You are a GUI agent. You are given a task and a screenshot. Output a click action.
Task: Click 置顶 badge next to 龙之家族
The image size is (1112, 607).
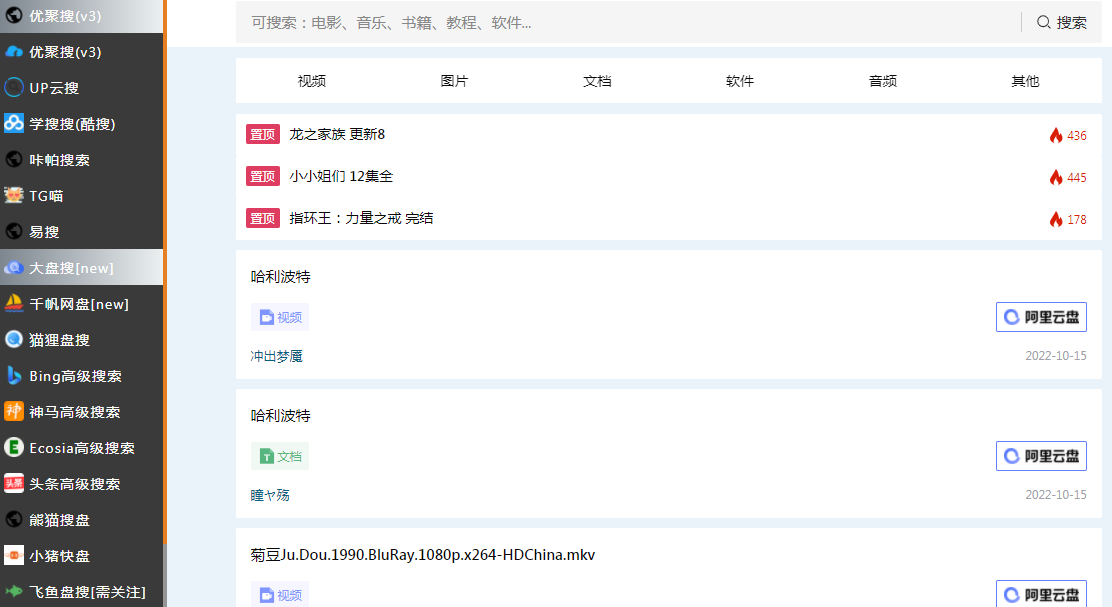click(x=262, y=134)
